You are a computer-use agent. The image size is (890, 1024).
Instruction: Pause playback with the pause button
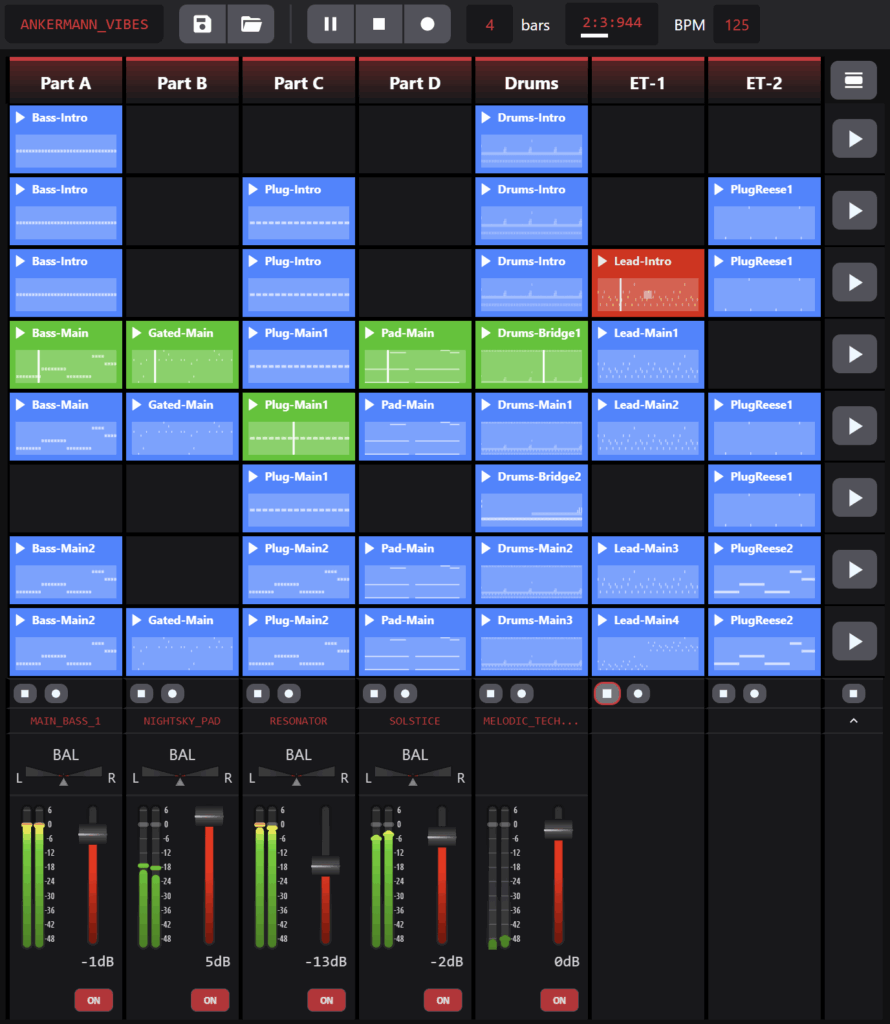(331, 24)
